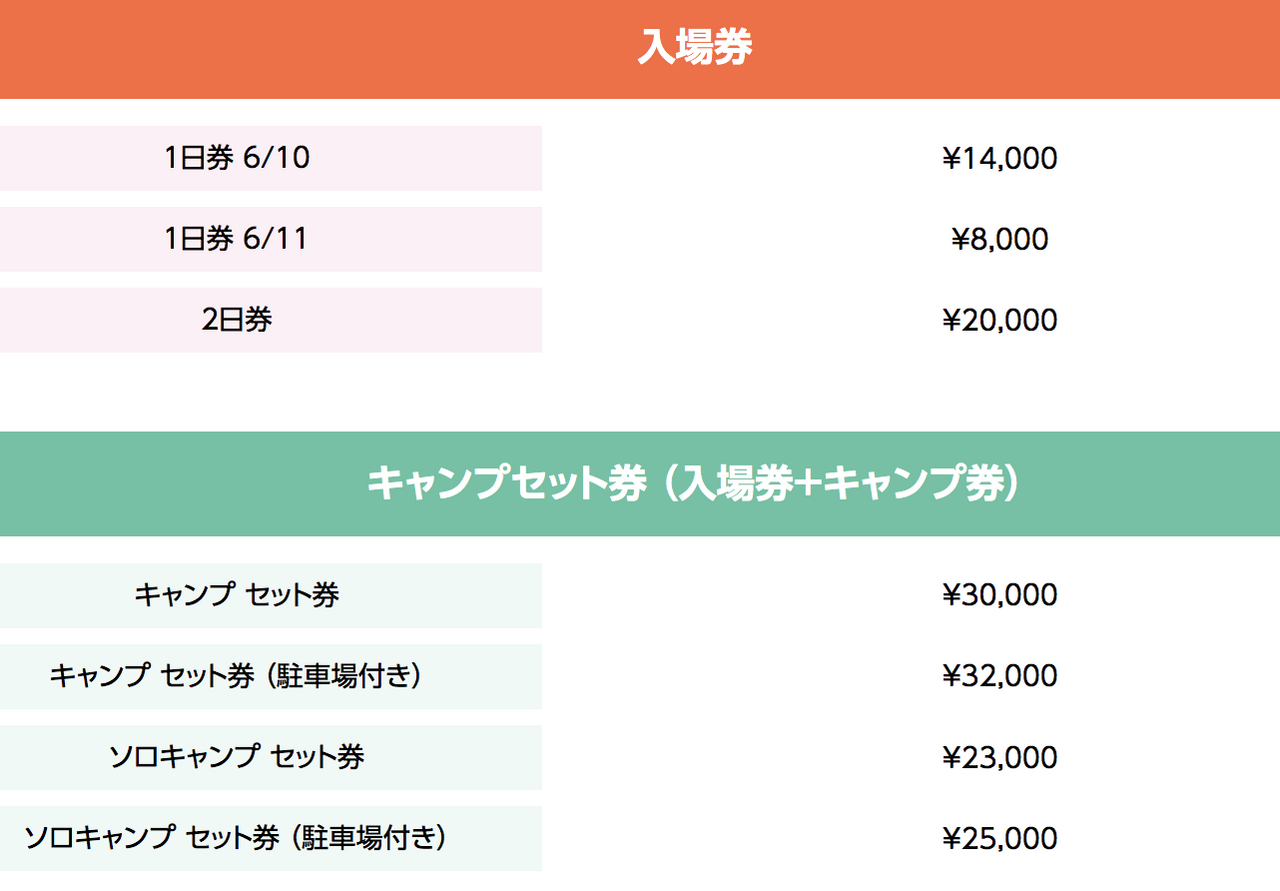
Task: Select the キャンプ セット券 row
Action: (x=271, y=596)
